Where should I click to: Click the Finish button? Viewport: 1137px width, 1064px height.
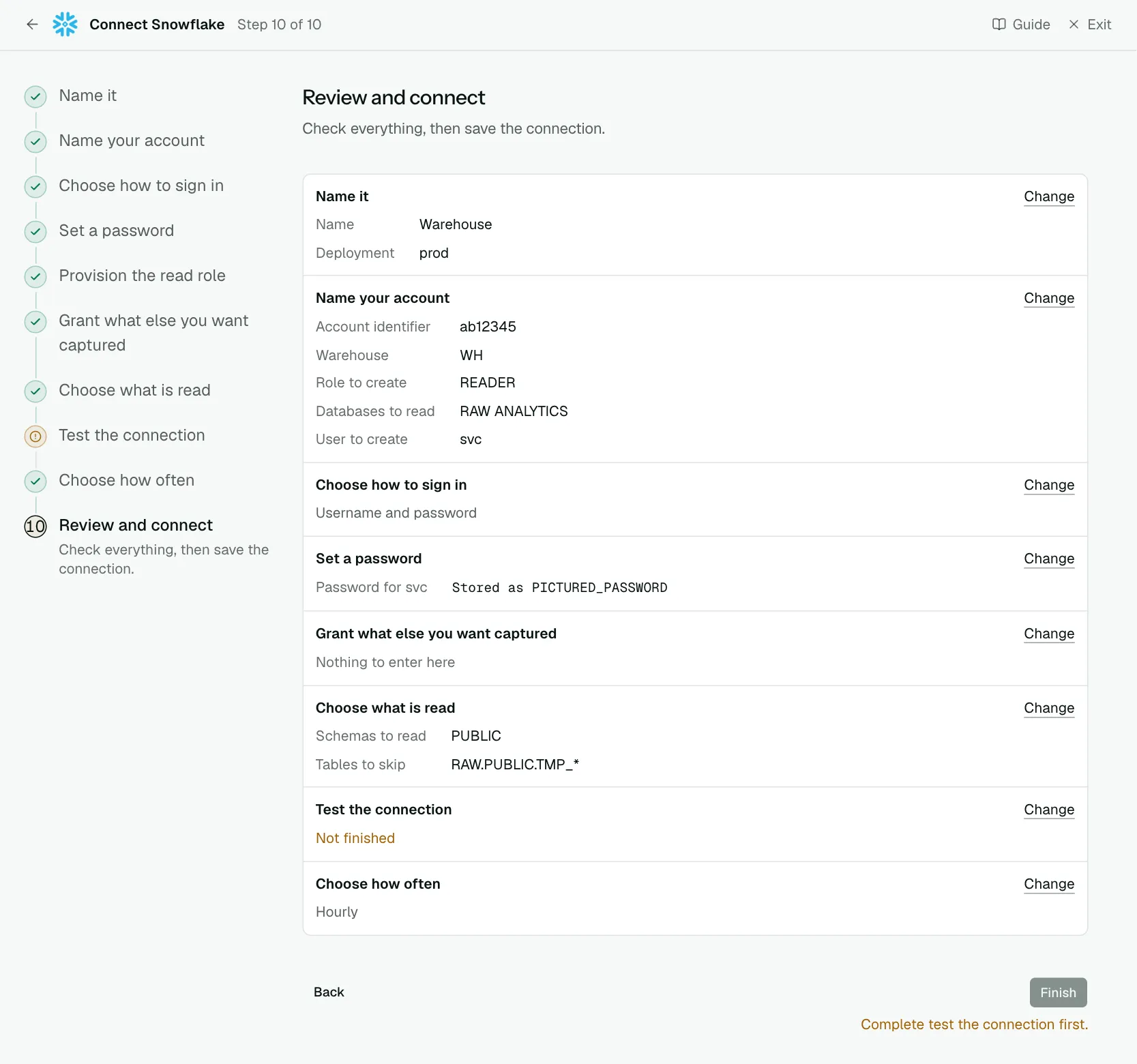point(1058,992)
